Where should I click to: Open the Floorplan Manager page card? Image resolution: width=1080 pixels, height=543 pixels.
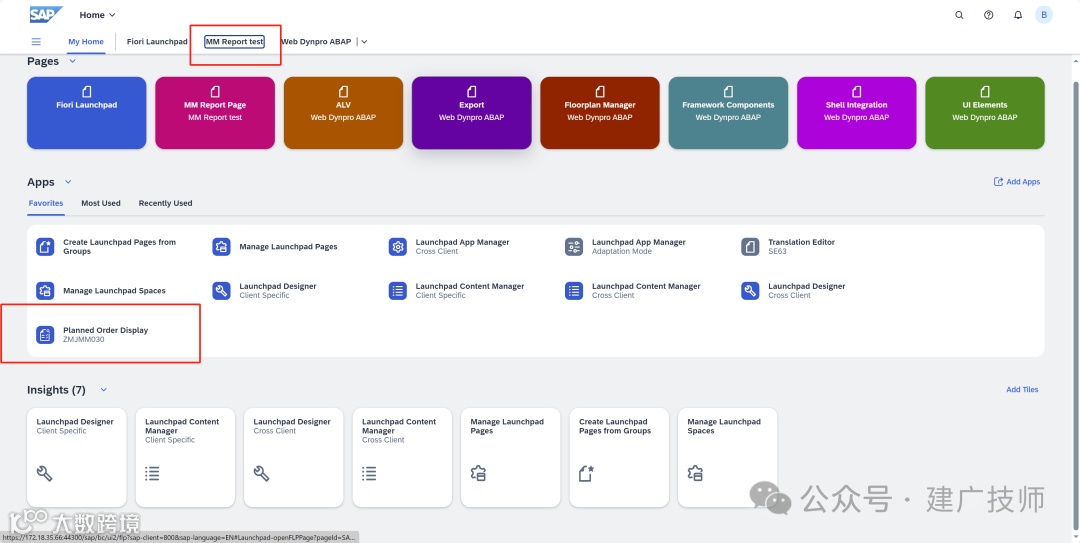pyautogui.click(x=600, y=113)
